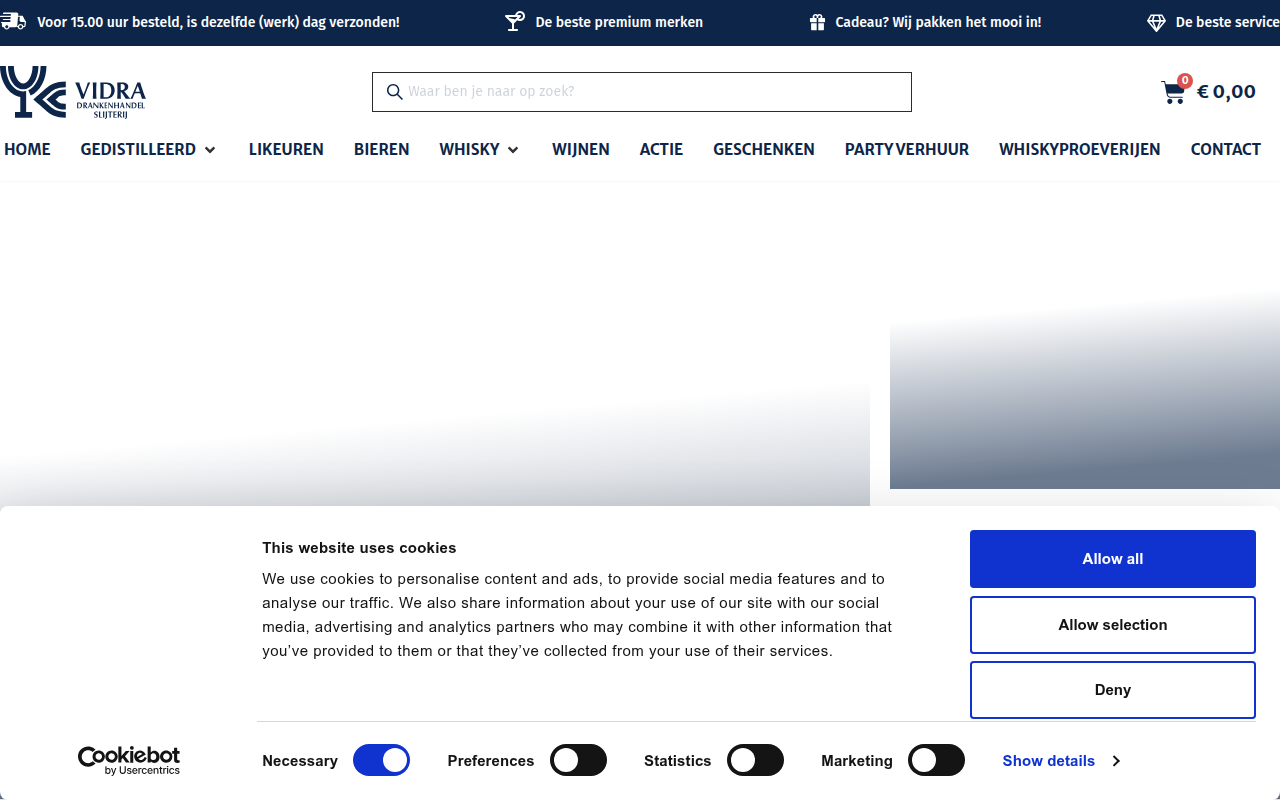Click the cart item count badge

pyautogui.click(x=1185, y=80)
